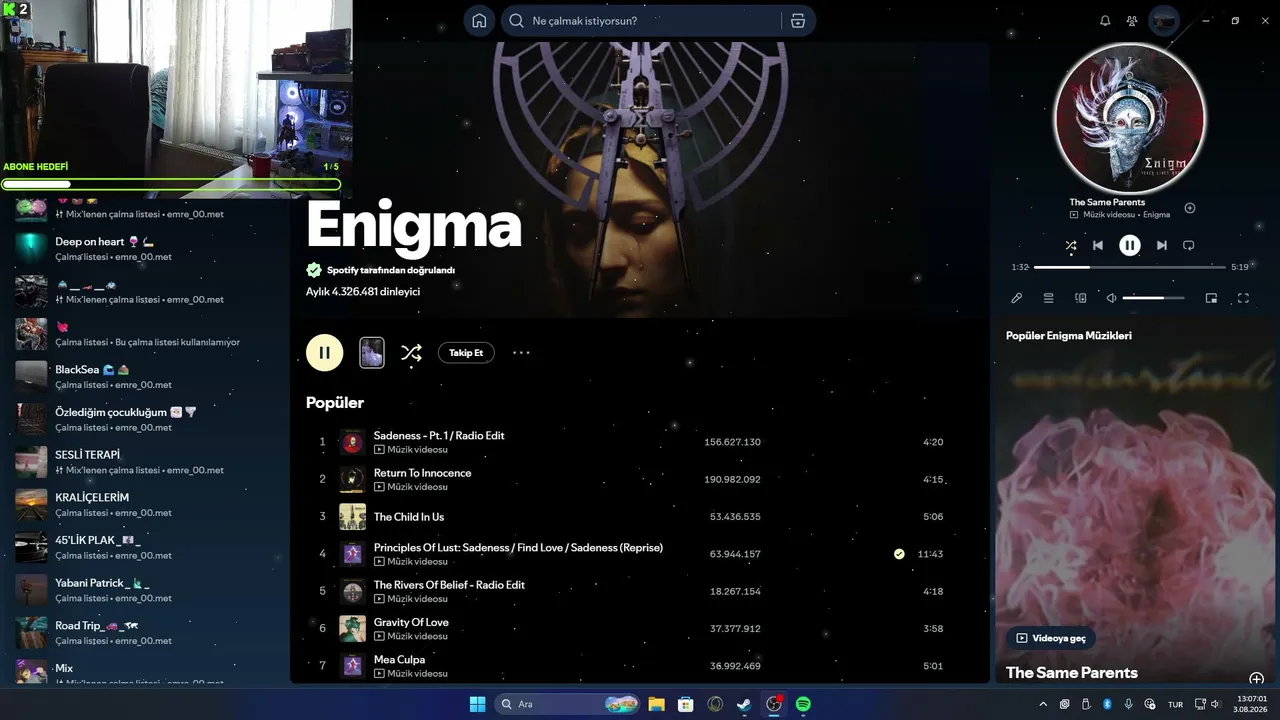Enter full screen mode
The width and height of the screenshot is (1280, 720).
[x=1244, y=298]
